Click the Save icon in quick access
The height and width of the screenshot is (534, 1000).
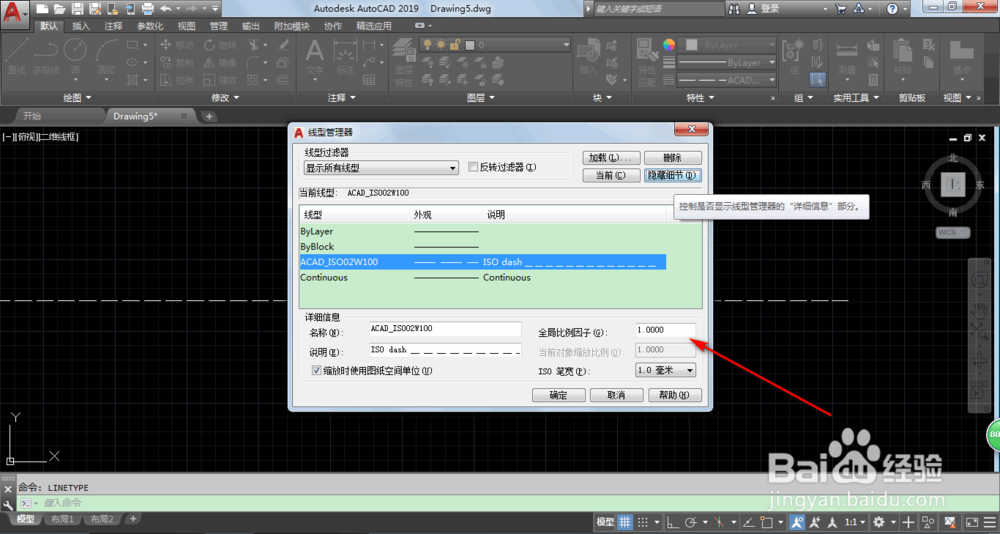click(77, 9)
